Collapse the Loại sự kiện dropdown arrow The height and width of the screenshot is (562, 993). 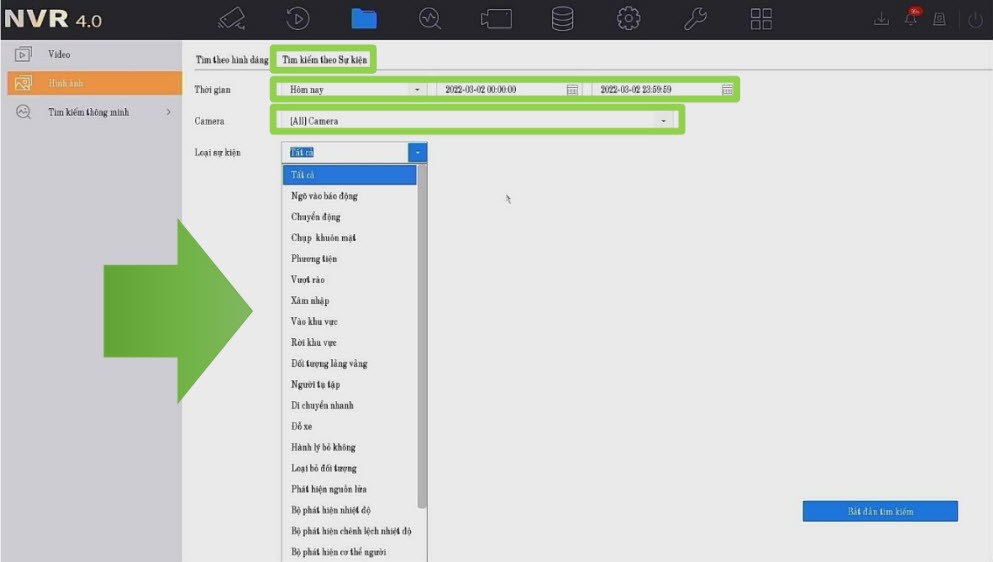coord(417,153)
